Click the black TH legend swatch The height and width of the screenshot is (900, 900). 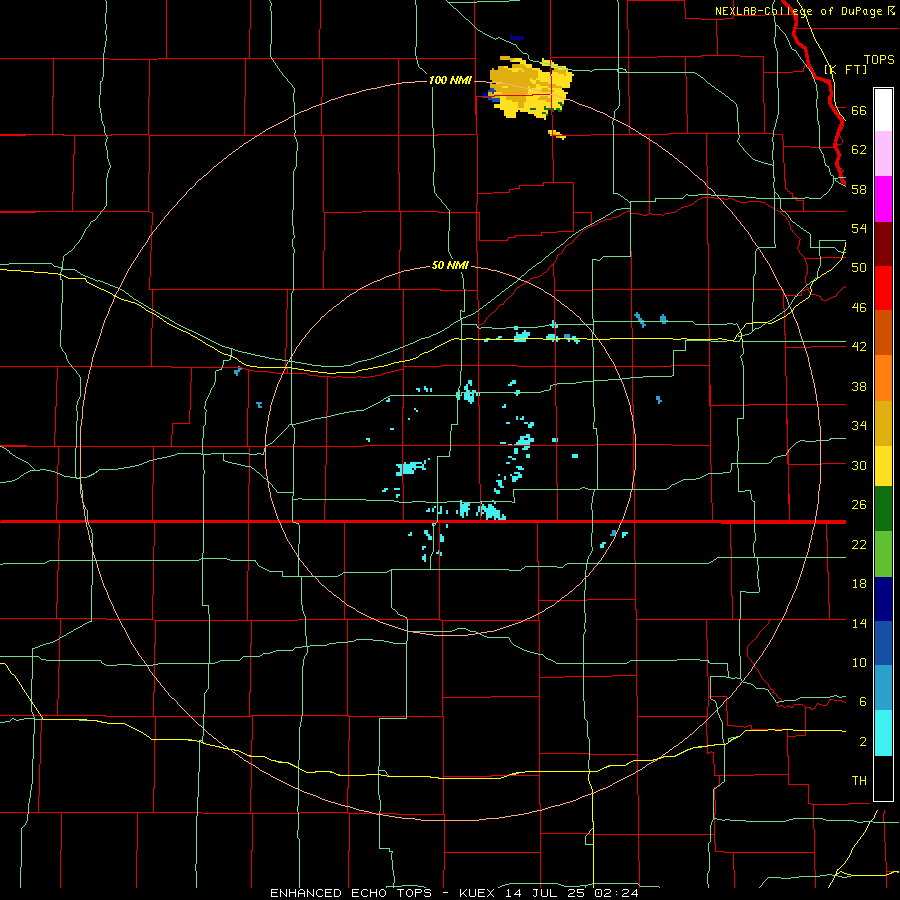(883, 778)
